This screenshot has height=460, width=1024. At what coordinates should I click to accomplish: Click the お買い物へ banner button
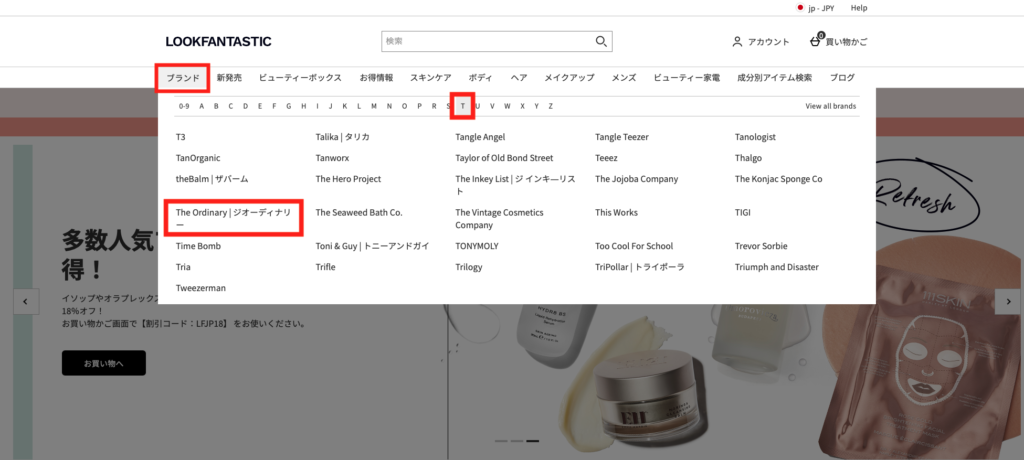tap(104, 363)
